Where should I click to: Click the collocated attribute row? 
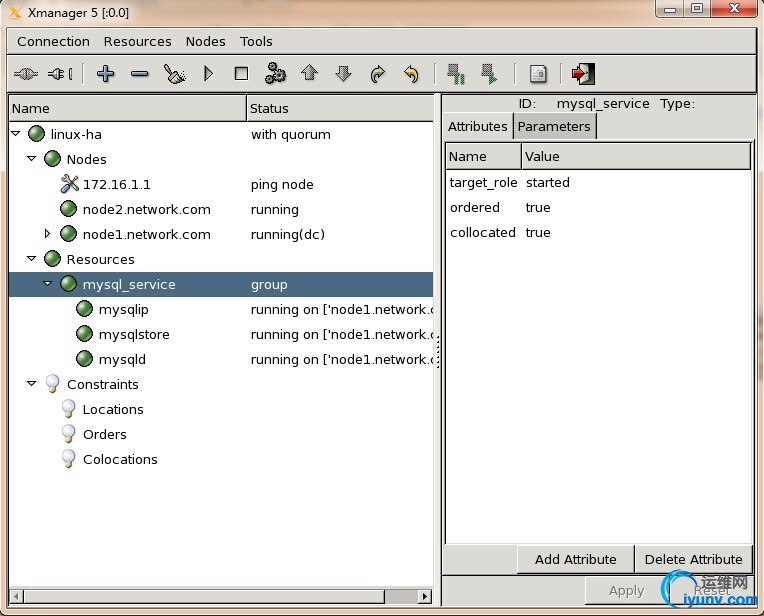coord(599,232)
